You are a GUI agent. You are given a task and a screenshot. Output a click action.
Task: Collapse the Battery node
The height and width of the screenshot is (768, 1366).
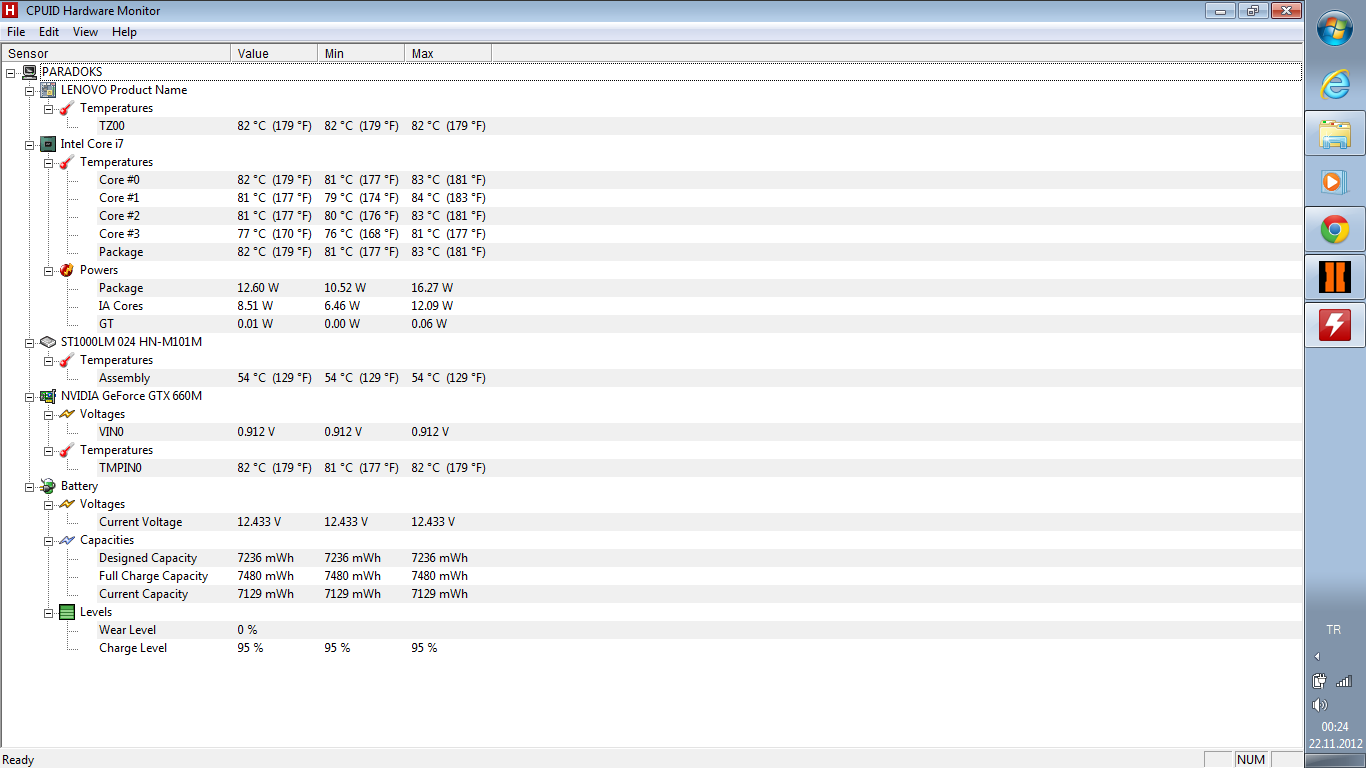click(29, 486)
